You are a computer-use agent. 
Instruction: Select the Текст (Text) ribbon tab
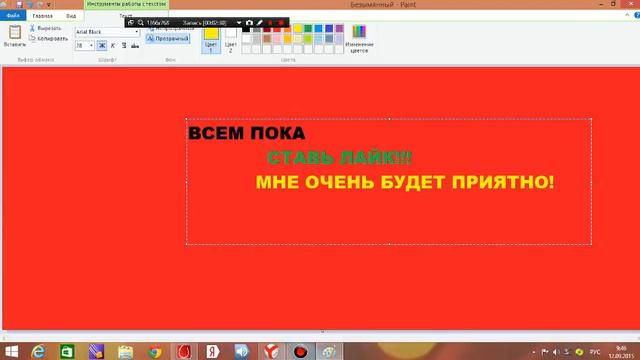pyautogui.click(x=126, y=16)
